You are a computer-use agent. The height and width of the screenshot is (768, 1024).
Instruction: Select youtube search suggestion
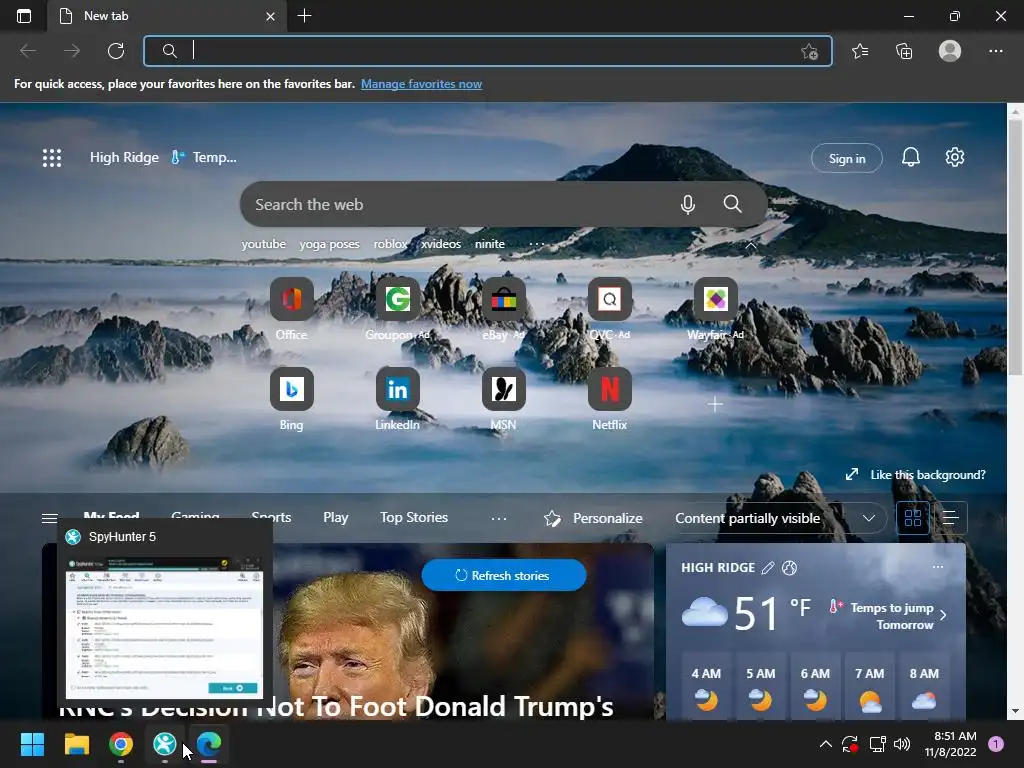(263, 244)
